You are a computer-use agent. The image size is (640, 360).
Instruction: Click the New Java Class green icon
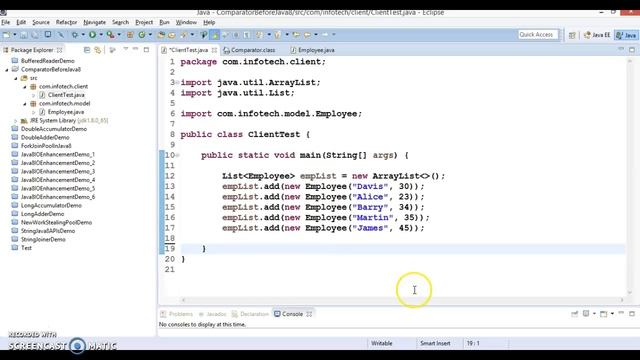tap(142, 35)
